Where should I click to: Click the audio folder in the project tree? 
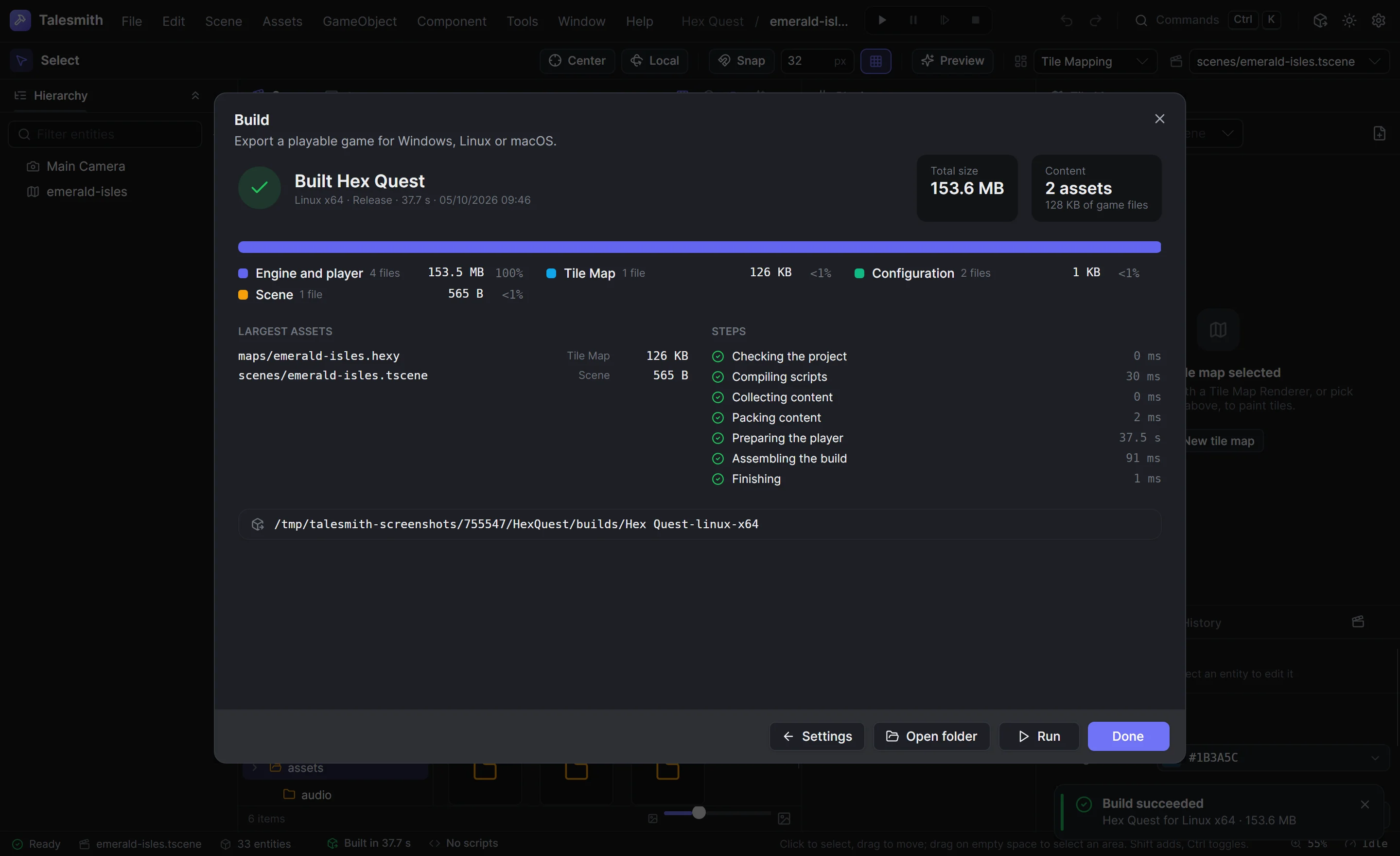(315, 795)
